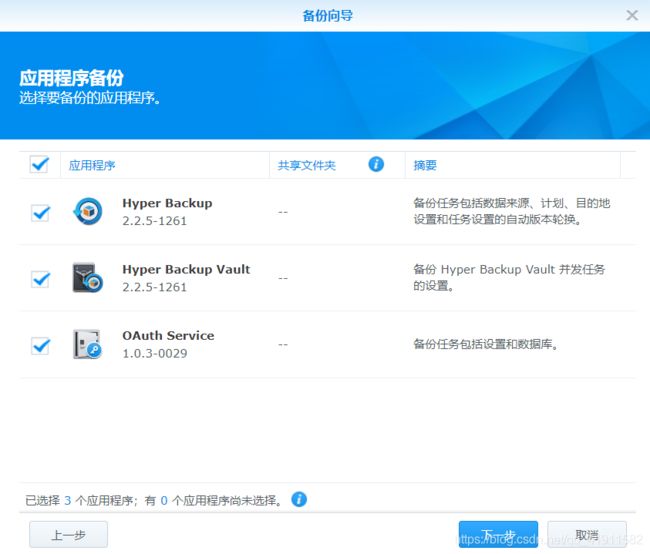Click the 备份向导 dialog title
650x554 pixels.
[327, 16]
